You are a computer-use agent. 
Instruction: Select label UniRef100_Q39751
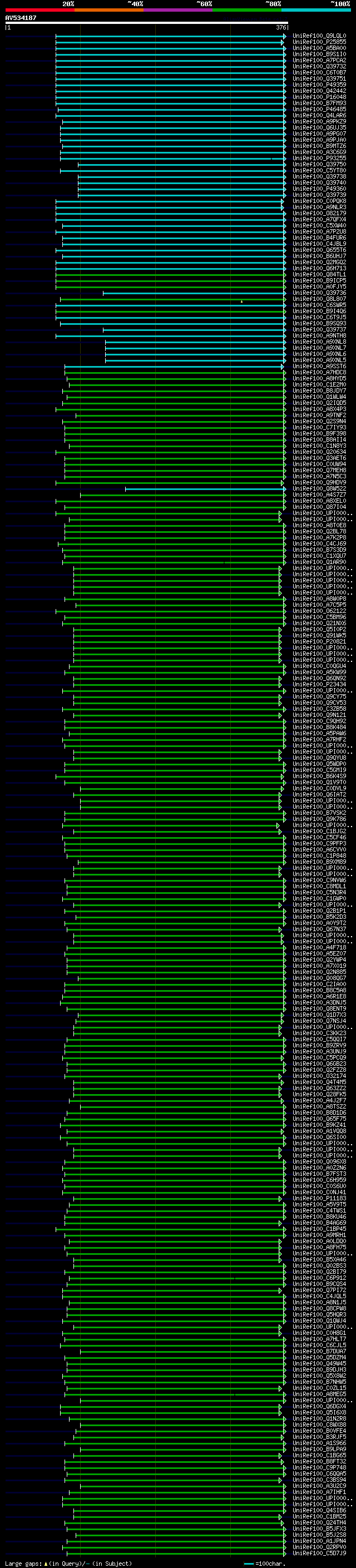click(319, 78)
